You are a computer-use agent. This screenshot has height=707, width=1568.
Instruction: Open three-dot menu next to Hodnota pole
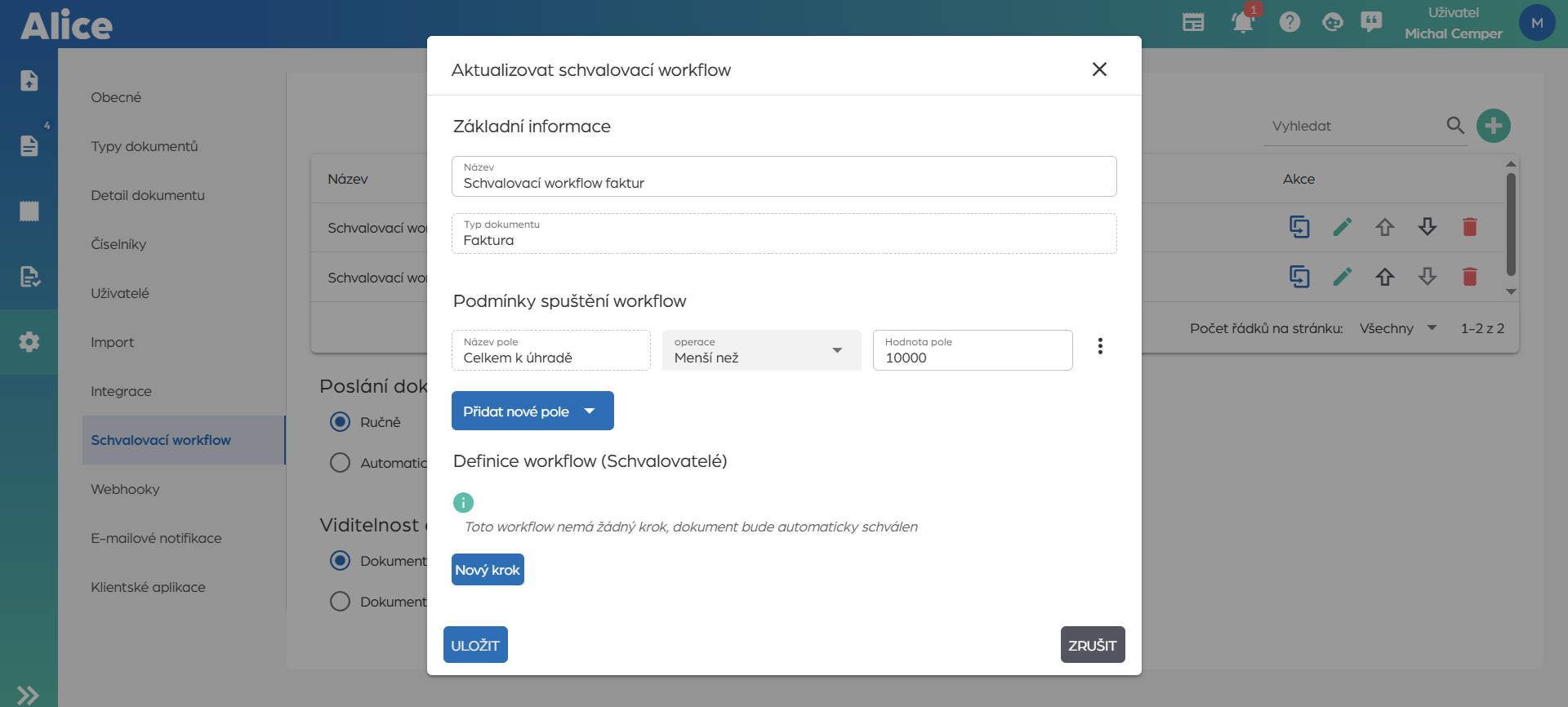(1100, 346)
